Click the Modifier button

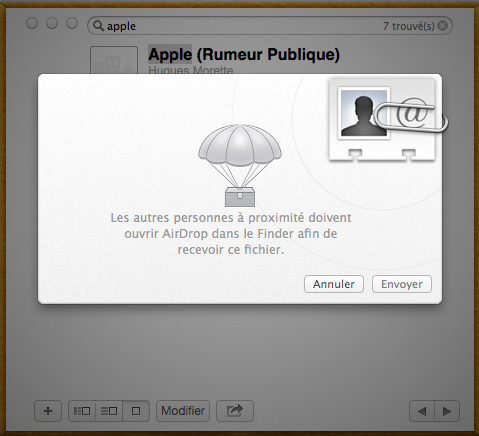point(183,411)
